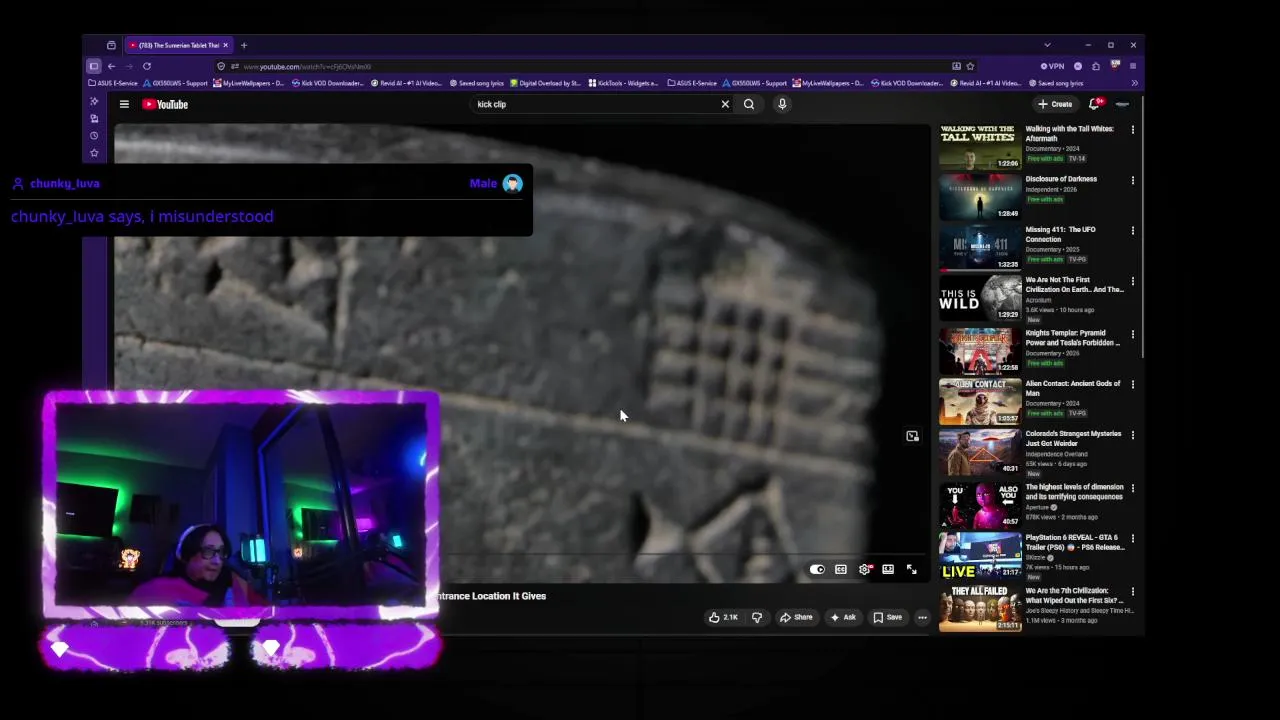Show hidden bookmarks with the double chevron

[1134, 83]
